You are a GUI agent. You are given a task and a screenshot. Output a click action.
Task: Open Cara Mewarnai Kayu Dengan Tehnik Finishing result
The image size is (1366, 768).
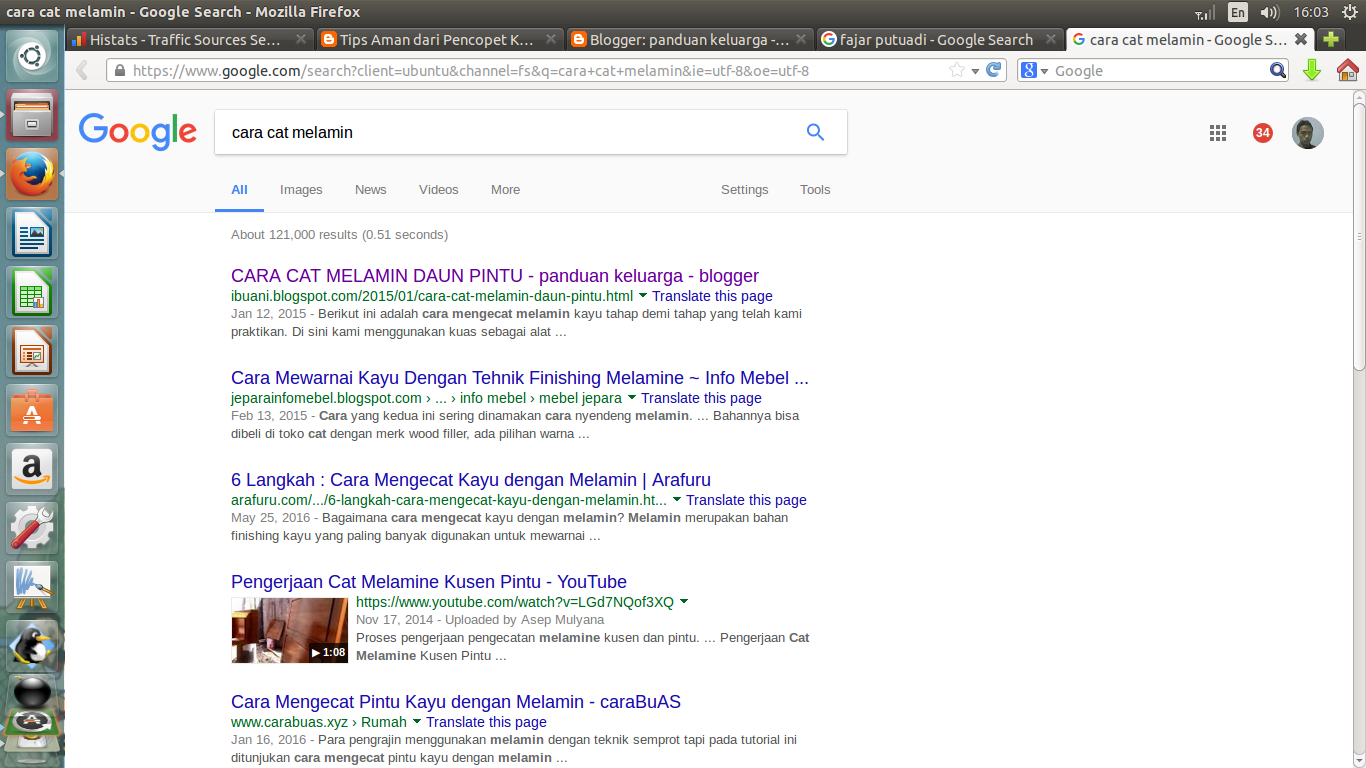coord(520,378)
